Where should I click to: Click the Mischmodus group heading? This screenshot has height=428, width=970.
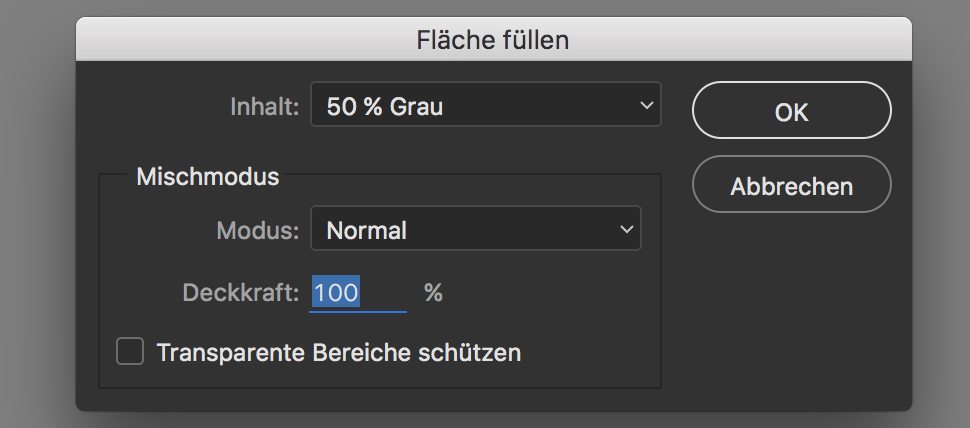click(208, 177)
